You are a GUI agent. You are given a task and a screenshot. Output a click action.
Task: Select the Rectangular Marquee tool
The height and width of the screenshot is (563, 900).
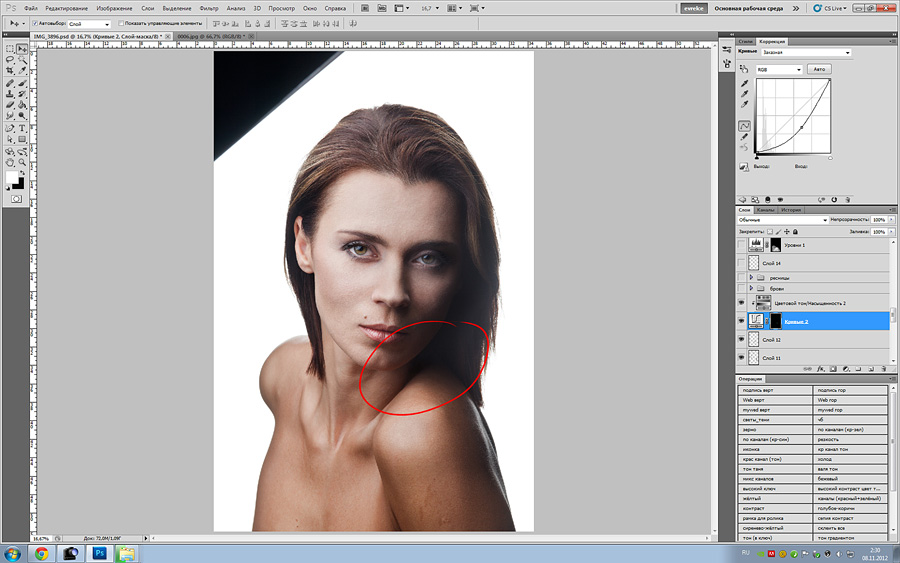pyautogui.click(x=10, y=49)
